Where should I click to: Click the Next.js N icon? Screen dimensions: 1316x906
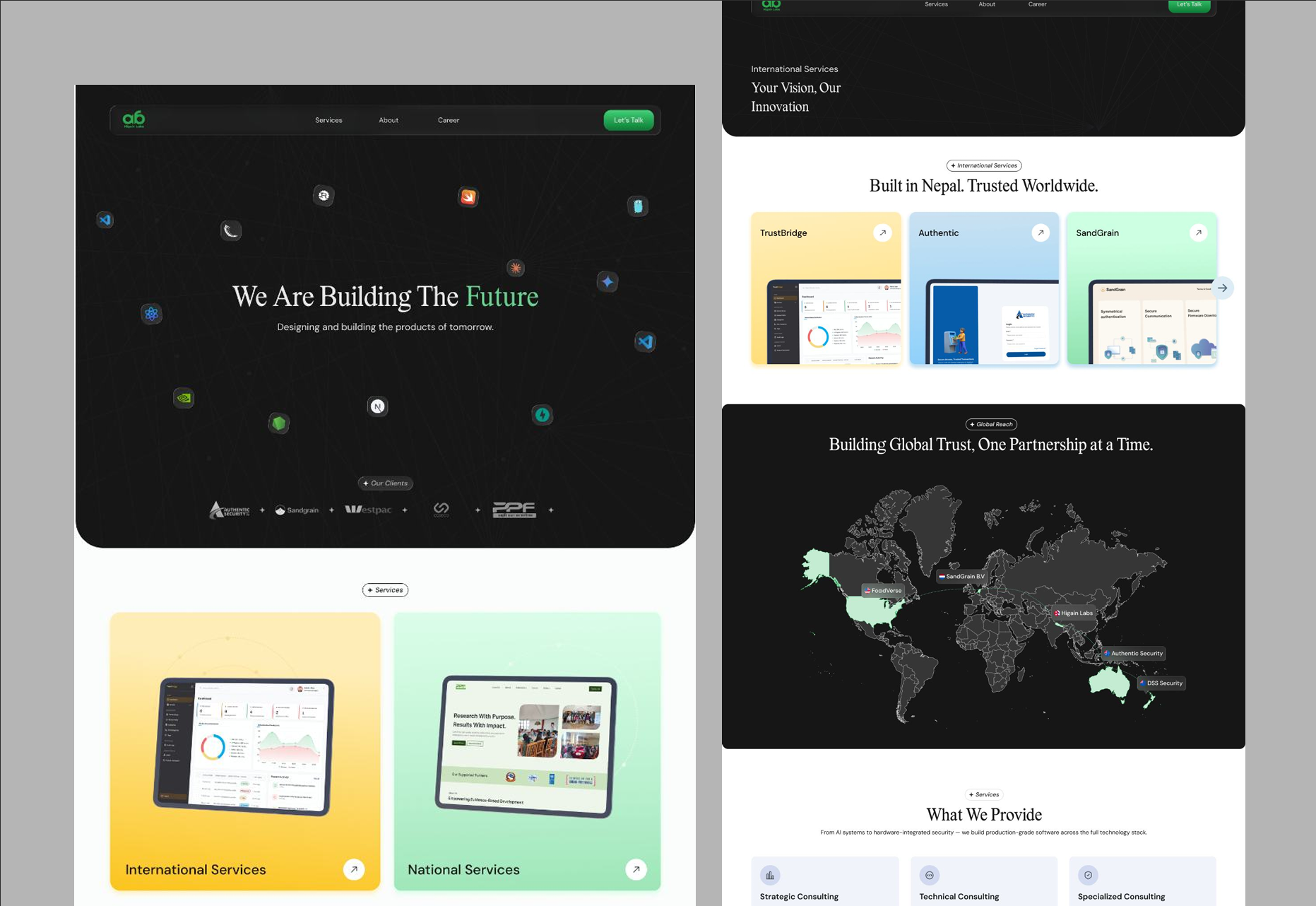[x=378, y=406]
